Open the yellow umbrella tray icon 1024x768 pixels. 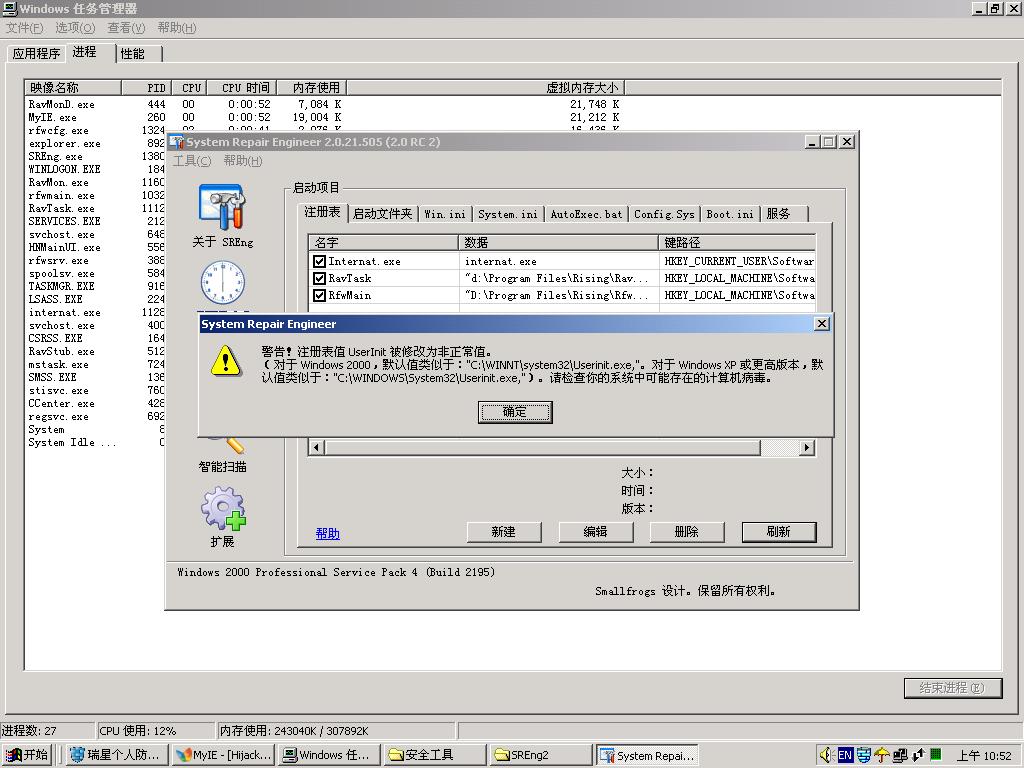[x=882, y=755]
